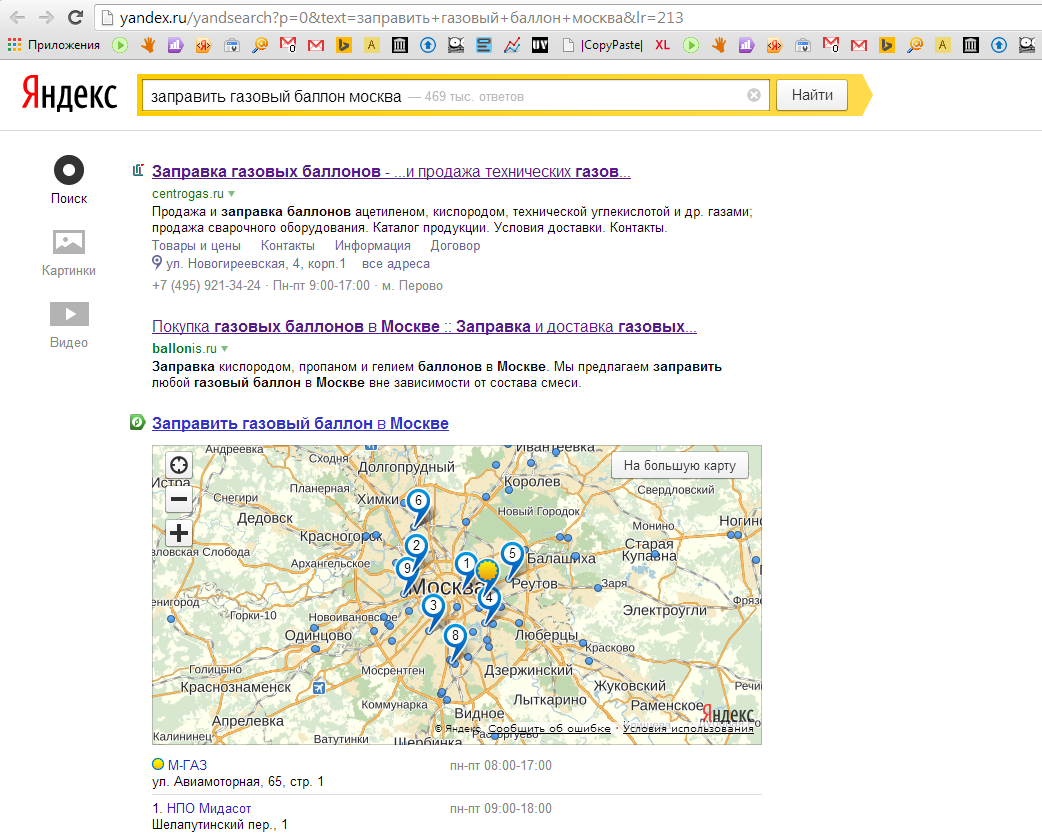Screen dimensions: 1042x835
Task: Switch to Видео search
Action: [x=69, y=325]
